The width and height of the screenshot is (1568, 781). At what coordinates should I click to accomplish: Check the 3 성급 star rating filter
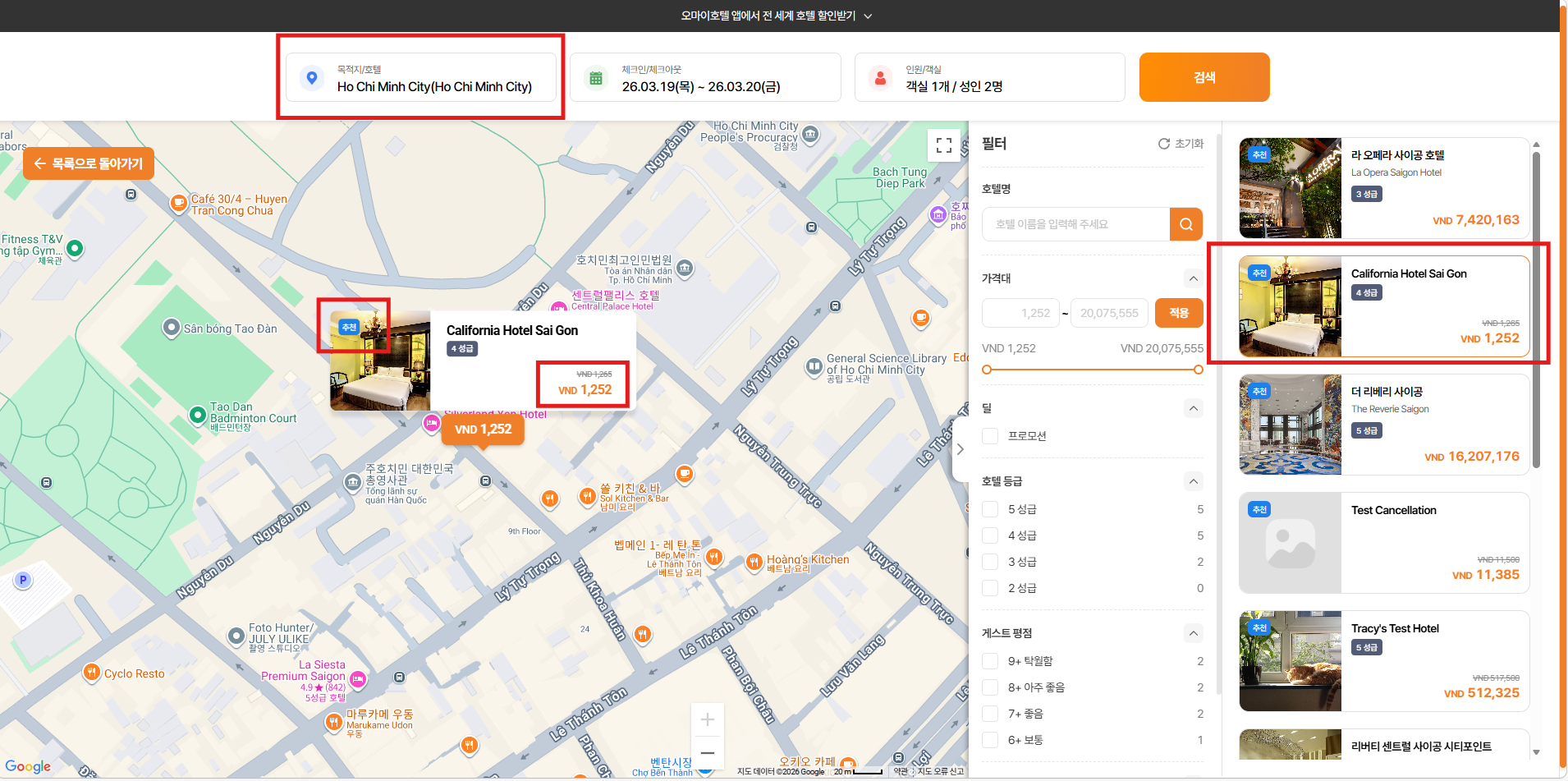pos(990,562)
